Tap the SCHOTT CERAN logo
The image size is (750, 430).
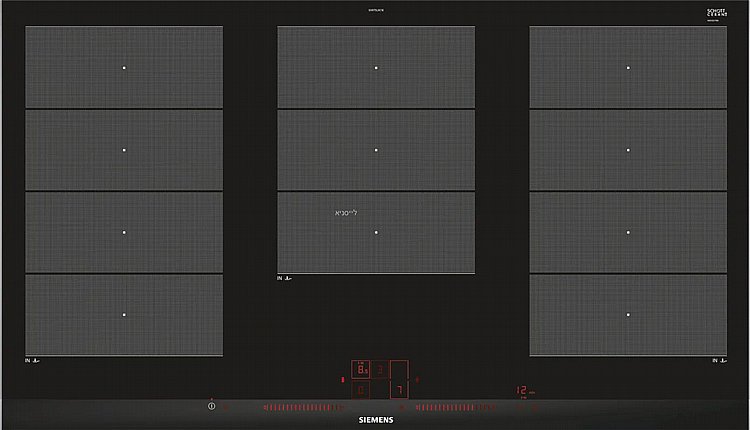[717, 13]
